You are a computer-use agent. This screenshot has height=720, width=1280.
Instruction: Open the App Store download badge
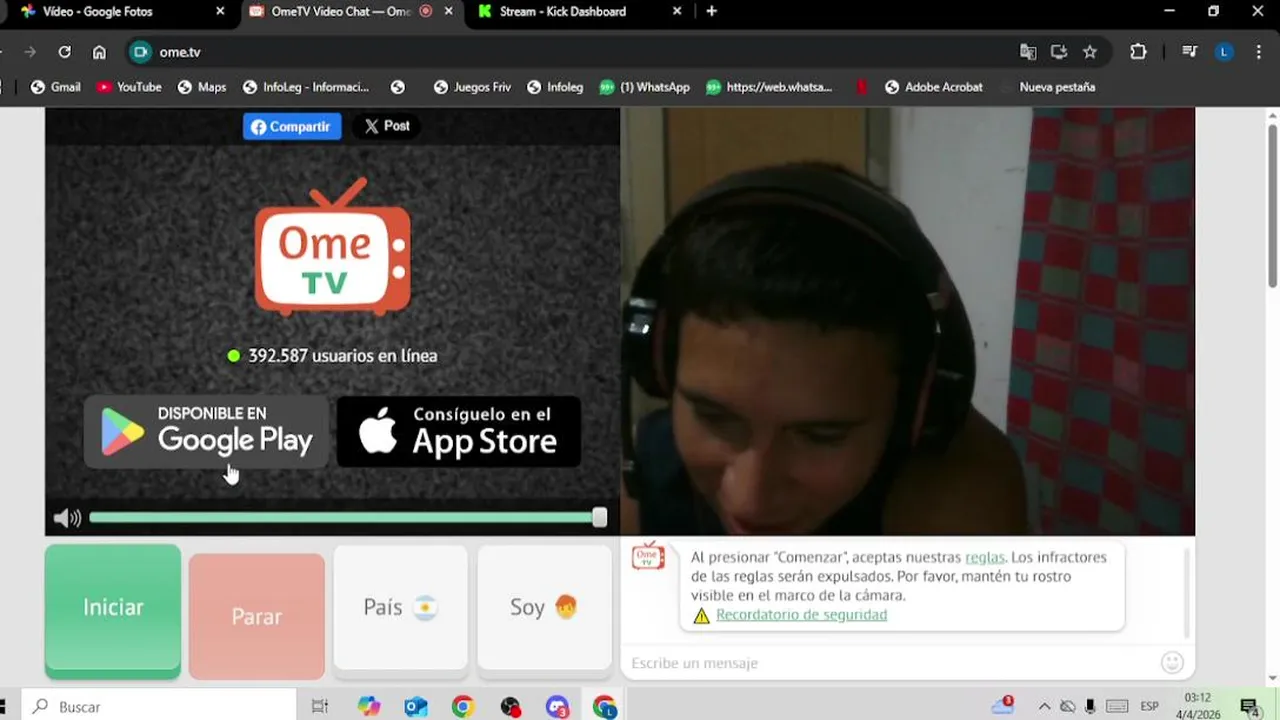pyautogui.click(x=459, y=431)
